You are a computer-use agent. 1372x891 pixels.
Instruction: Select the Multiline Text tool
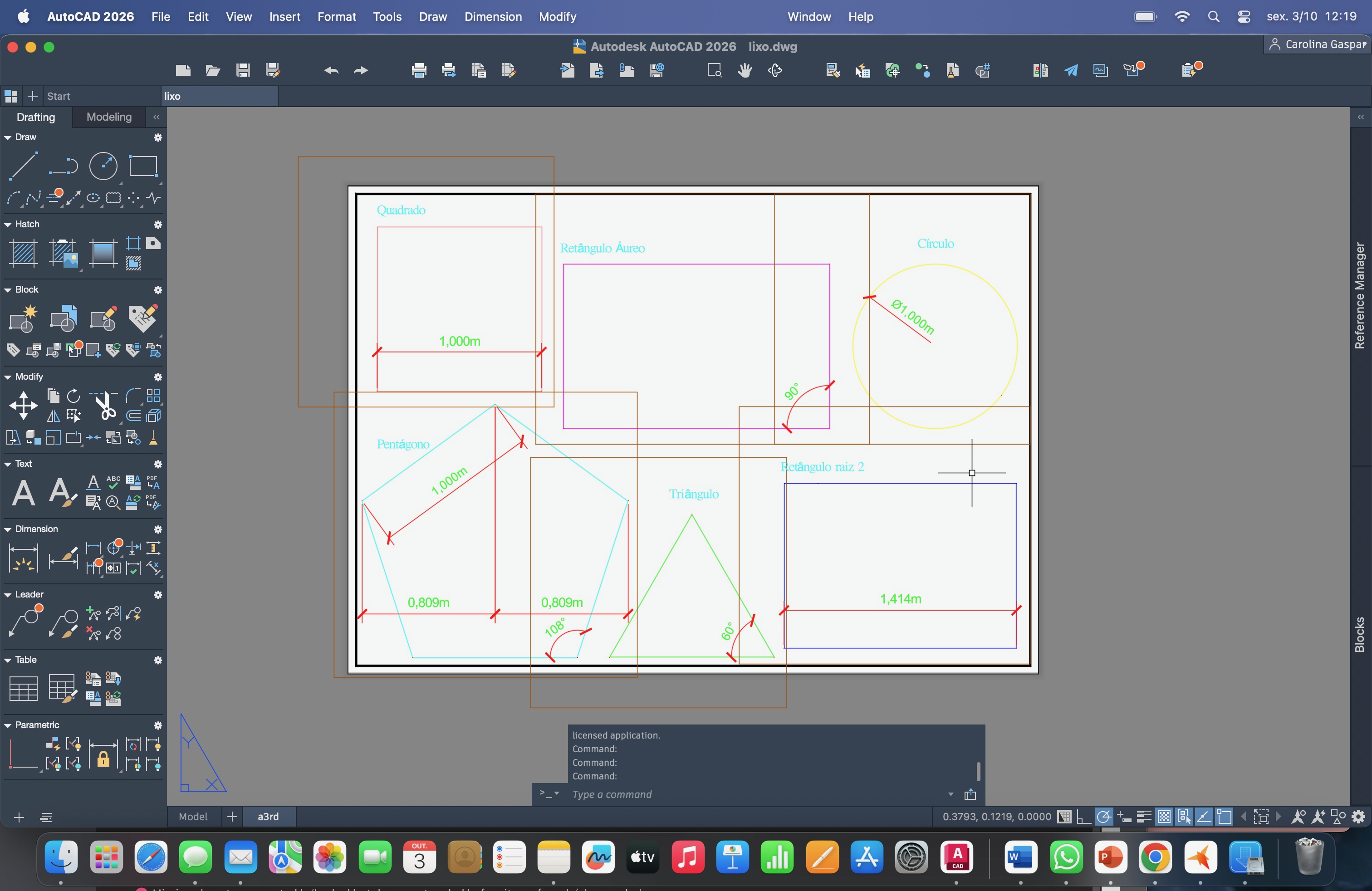pos(23,493)
